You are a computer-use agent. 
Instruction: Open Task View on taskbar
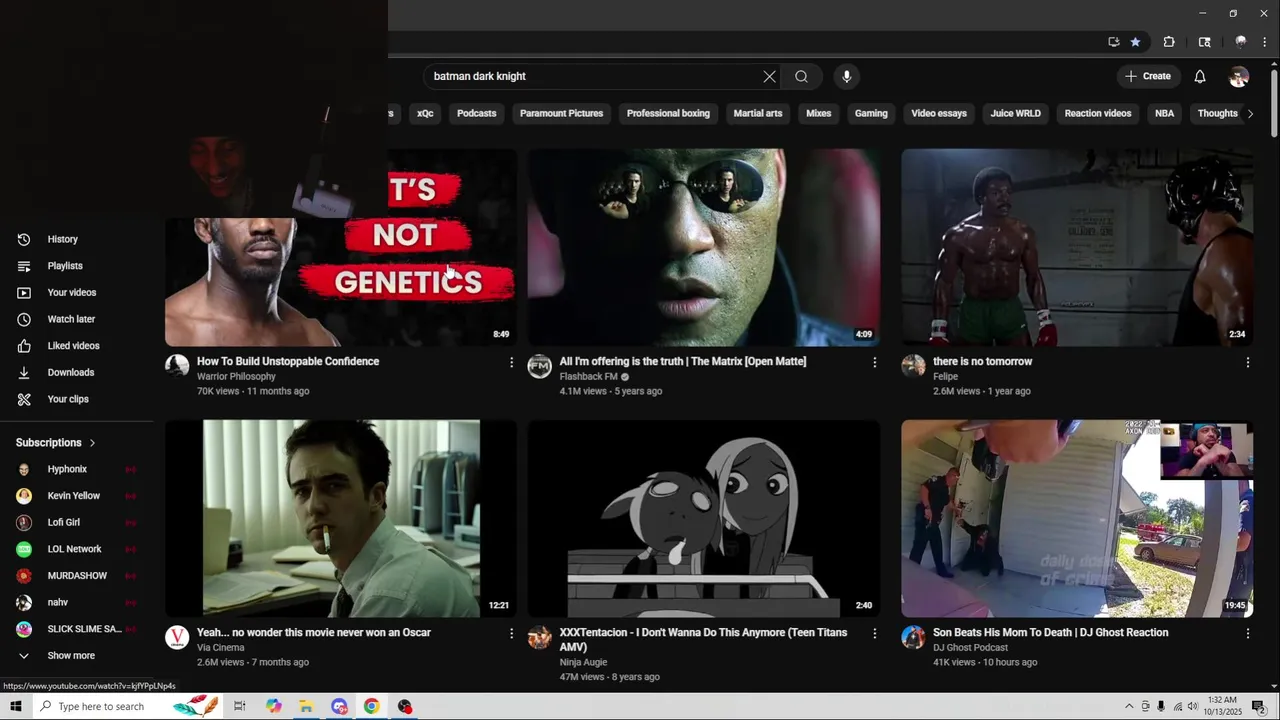point(240,706)
